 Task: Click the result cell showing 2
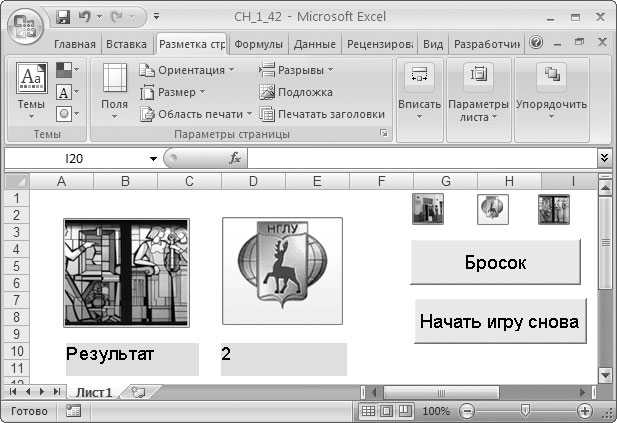pos(284,359)
